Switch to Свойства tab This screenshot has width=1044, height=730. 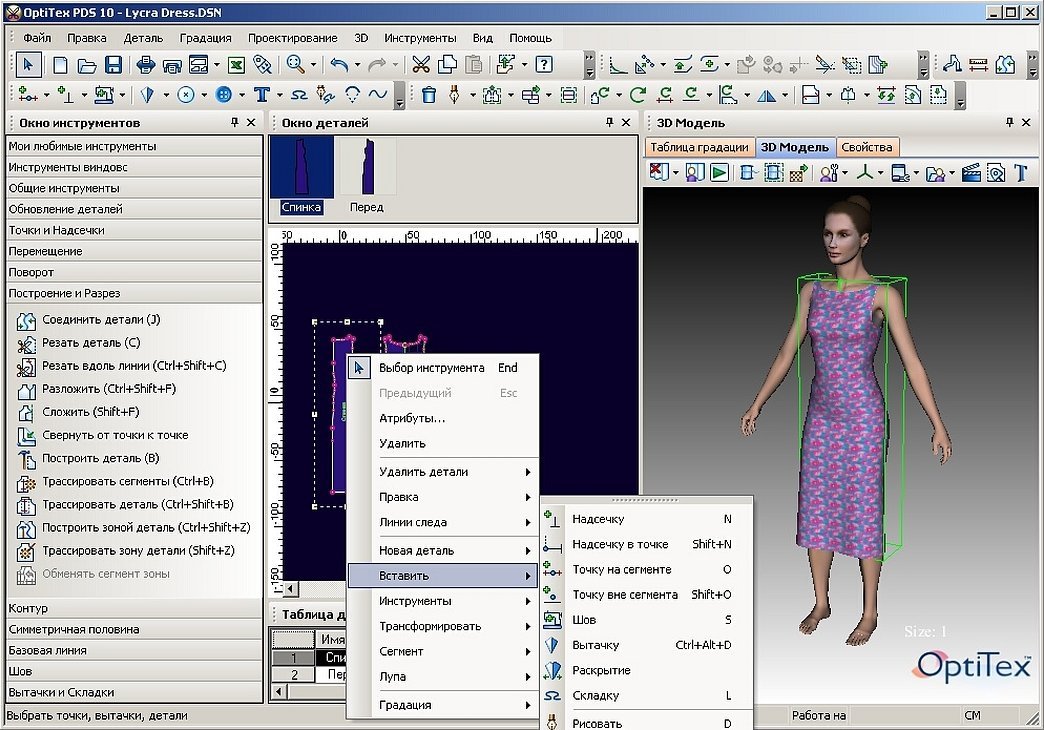(x=866, y=147)
